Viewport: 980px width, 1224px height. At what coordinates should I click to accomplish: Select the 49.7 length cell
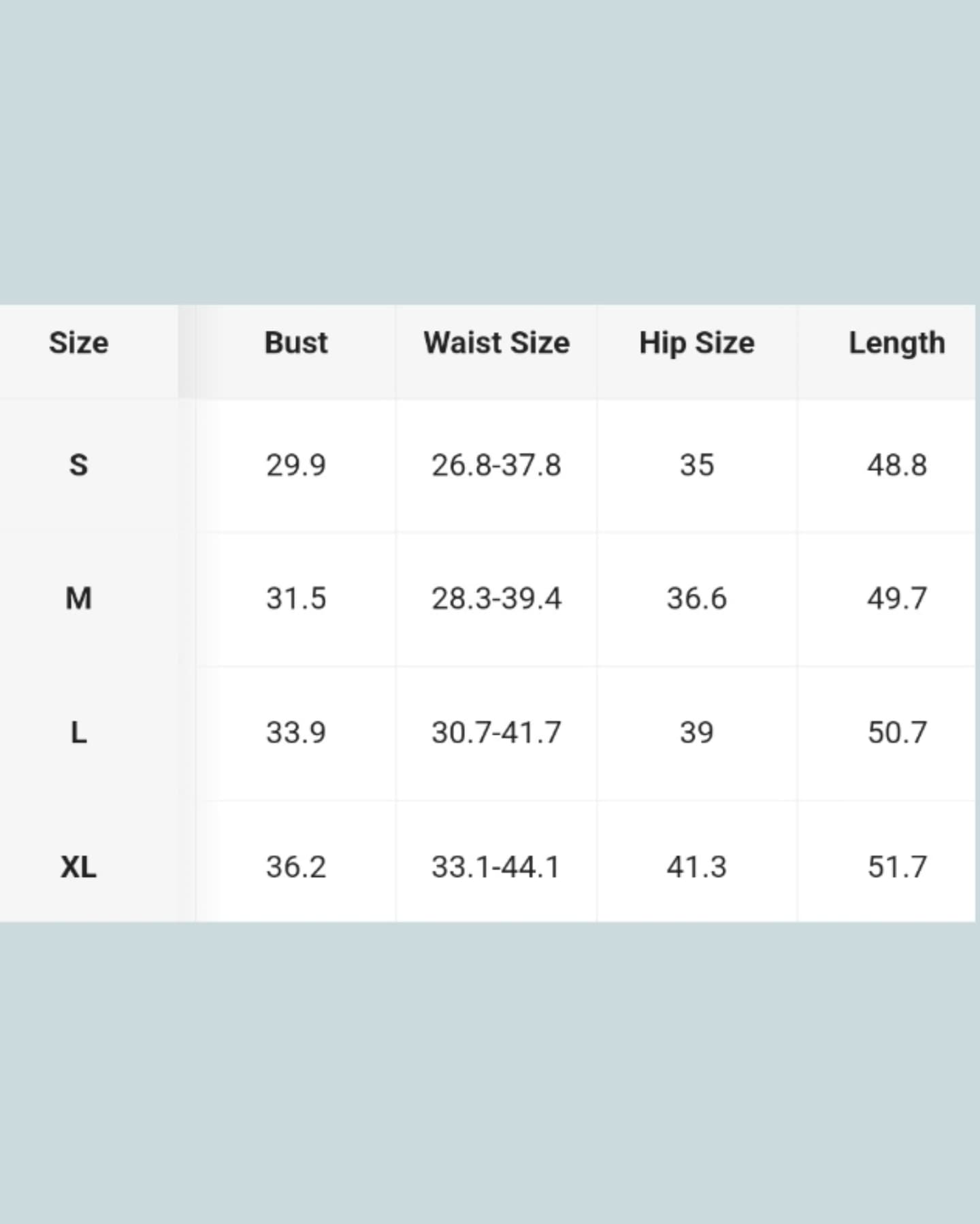pos(896,599)
